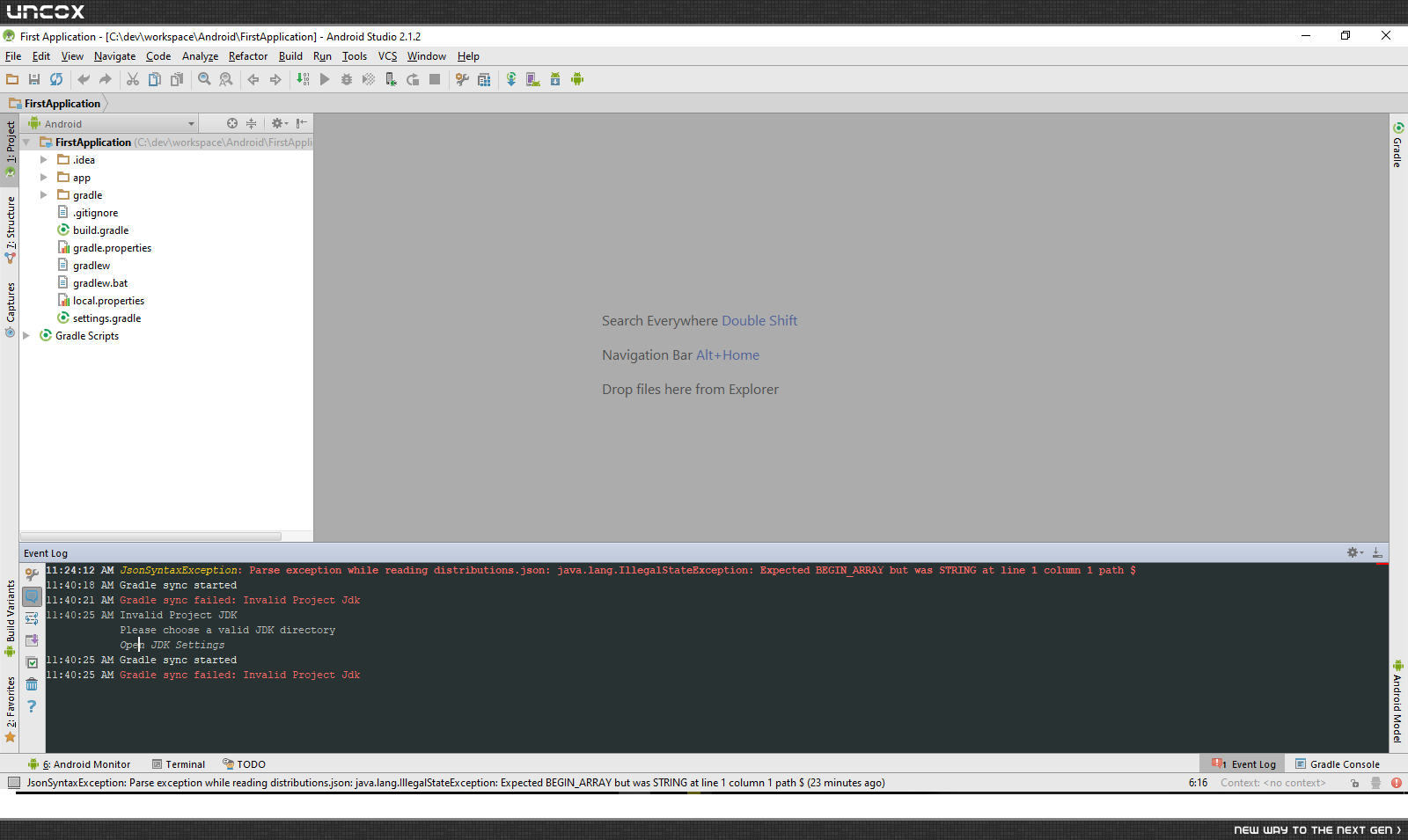Click the Paste clipboard icon
Viewport: 1408px width, 840px height.
tap(177, 79)
